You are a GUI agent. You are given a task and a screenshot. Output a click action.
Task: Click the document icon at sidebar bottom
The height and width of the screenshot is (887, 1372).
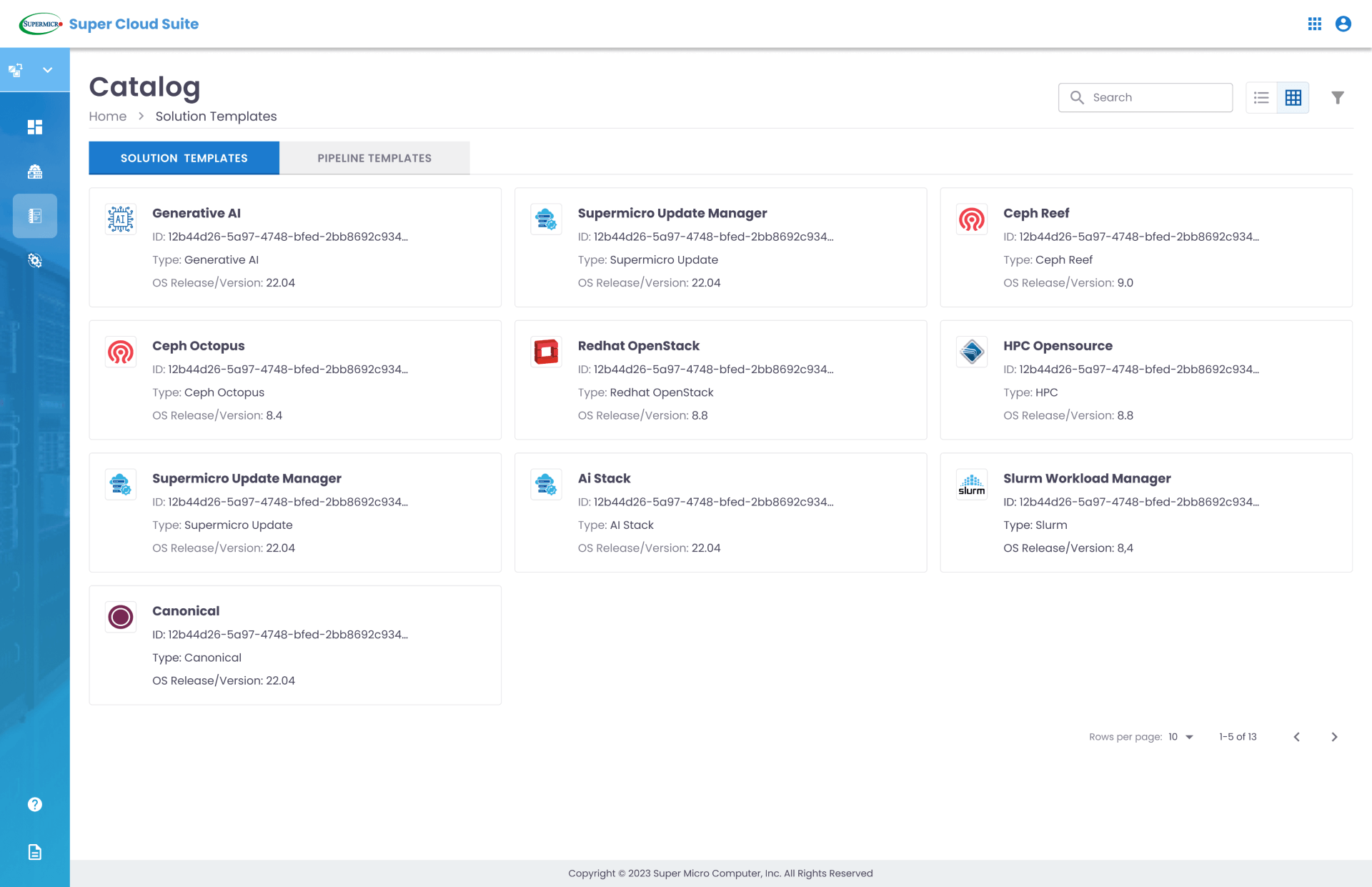35,852
